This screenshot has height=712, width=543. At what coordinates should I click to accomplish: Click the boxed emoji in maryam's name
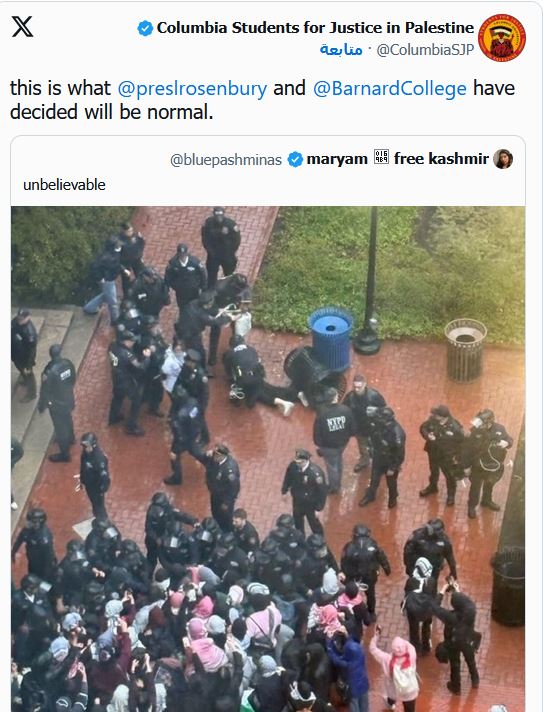click(381, 158)
